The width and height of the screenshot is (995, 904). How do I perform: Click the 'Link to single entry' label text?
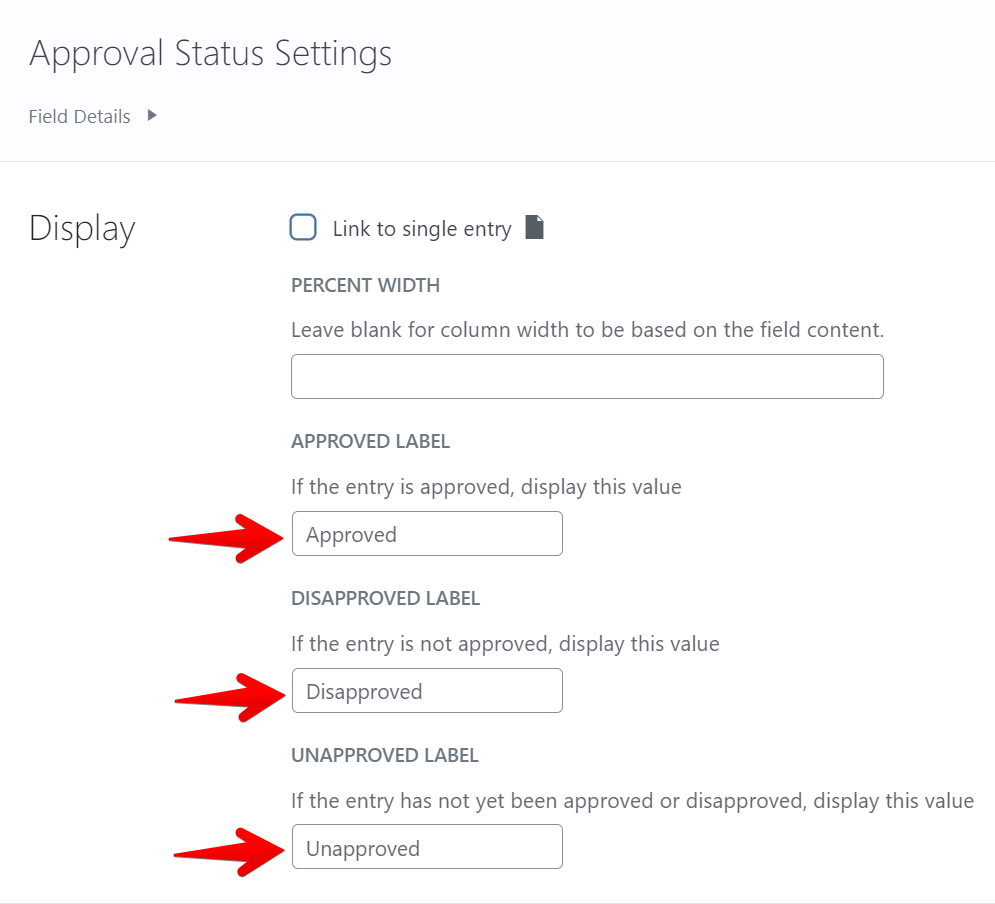pos(421,229)
